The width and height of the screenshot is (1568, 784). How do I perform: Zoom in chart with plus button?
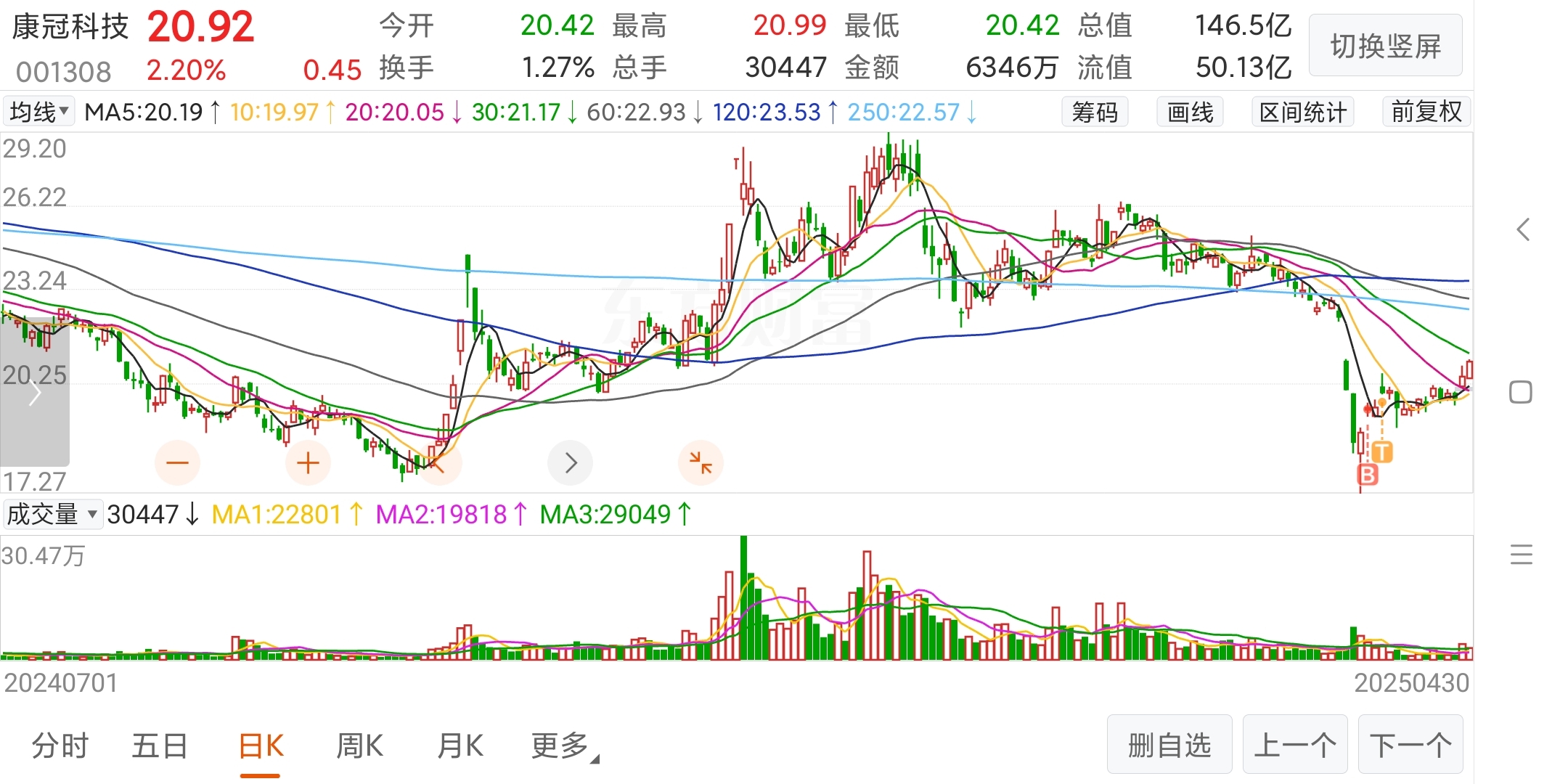point(308,462)
